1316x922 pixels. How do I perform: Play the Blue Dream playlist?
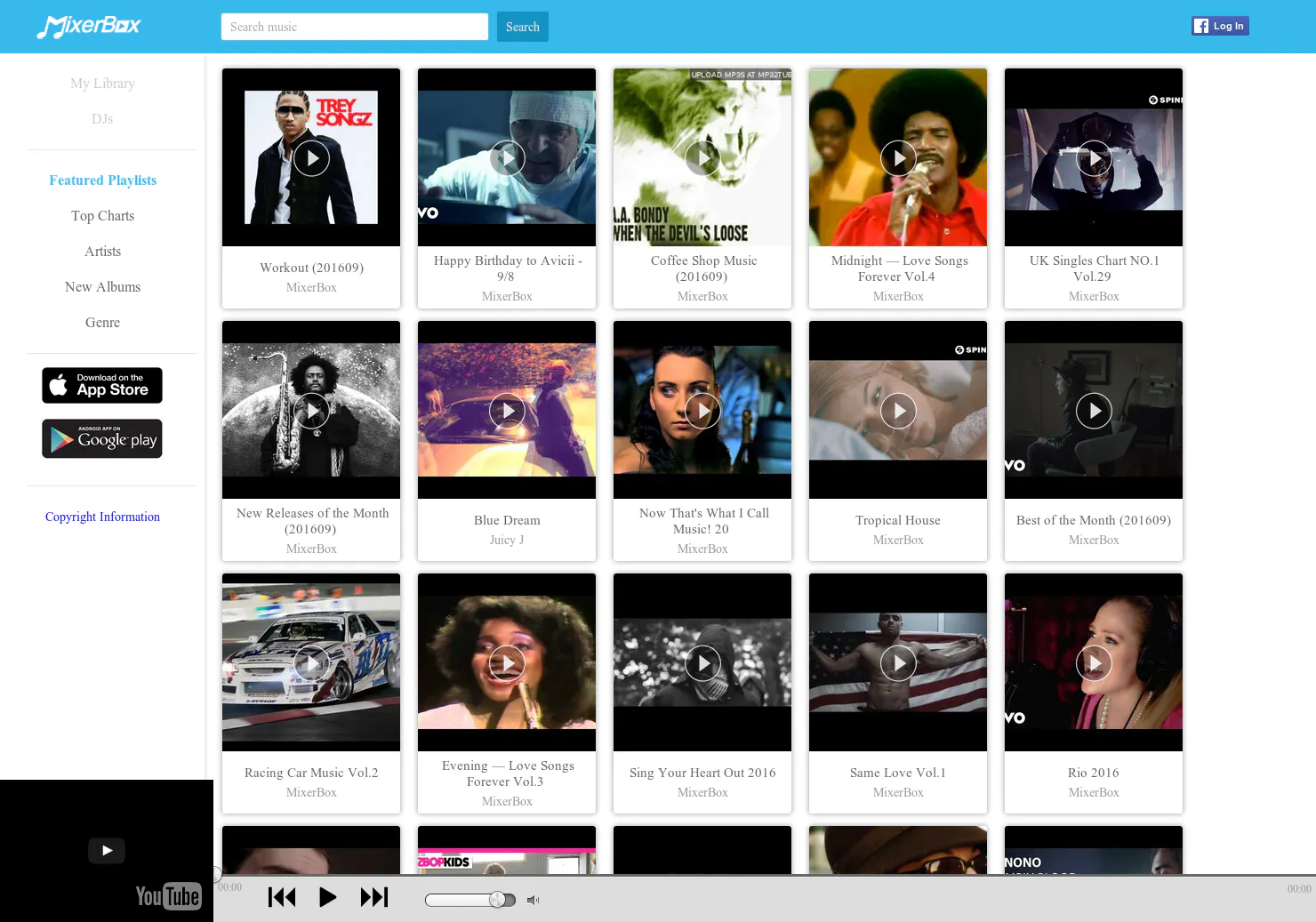coord(507,411)
